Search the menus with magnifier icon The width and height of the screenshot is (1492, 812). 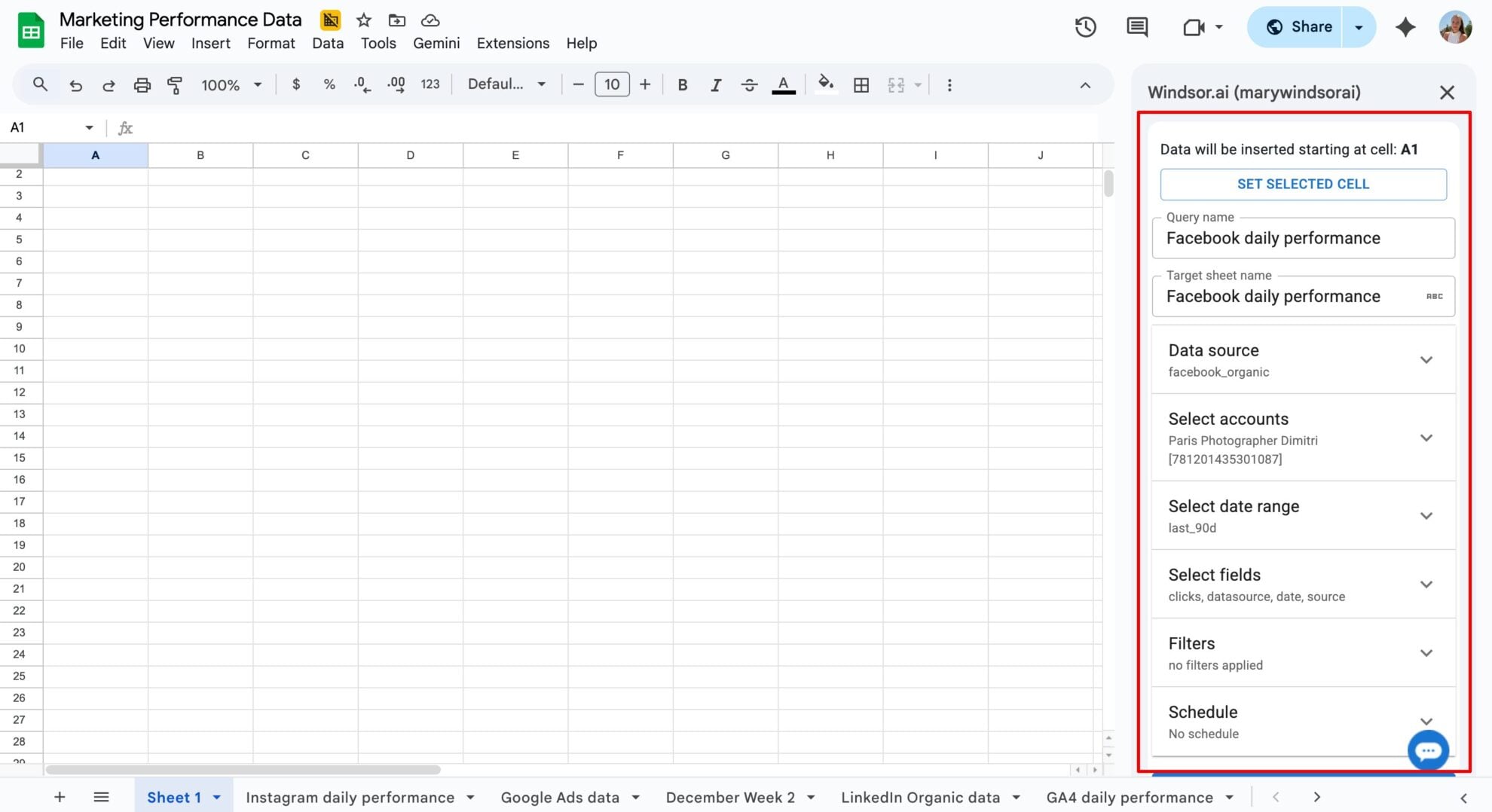[x=40, y=84]
